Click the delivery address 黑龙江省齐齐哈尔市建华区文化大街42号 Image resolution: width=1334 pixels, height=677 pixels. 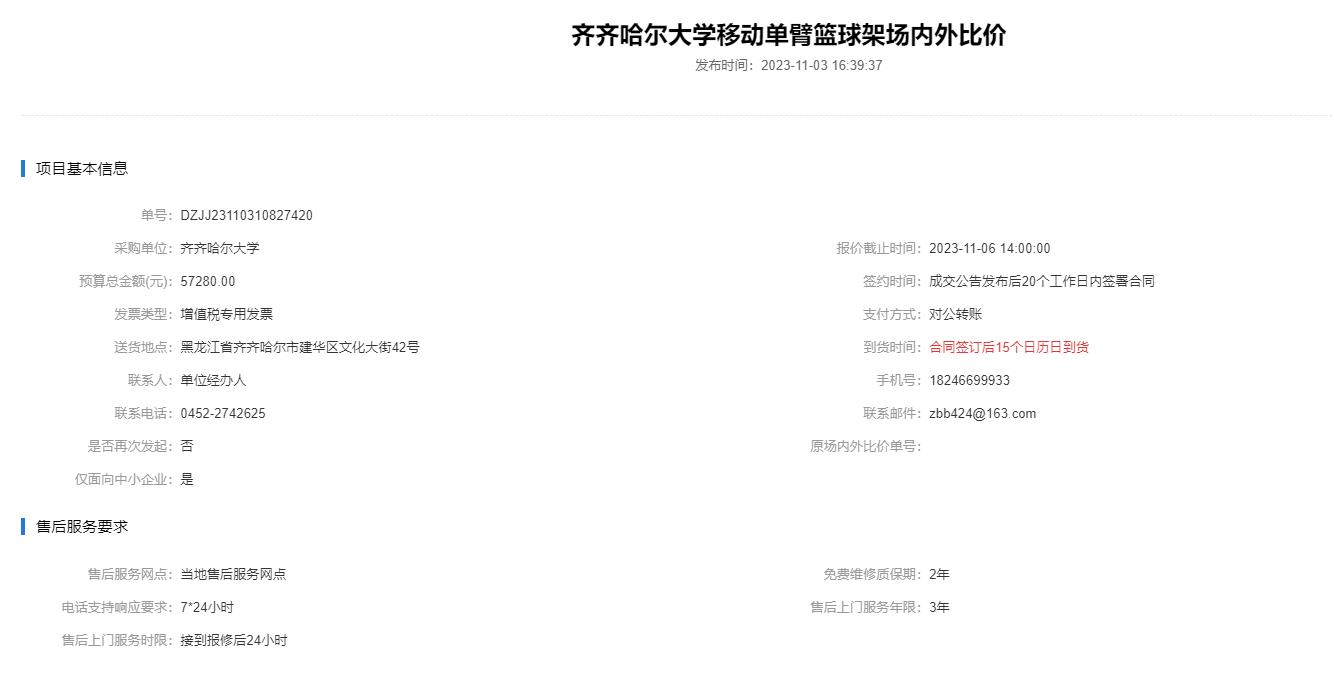299,347
